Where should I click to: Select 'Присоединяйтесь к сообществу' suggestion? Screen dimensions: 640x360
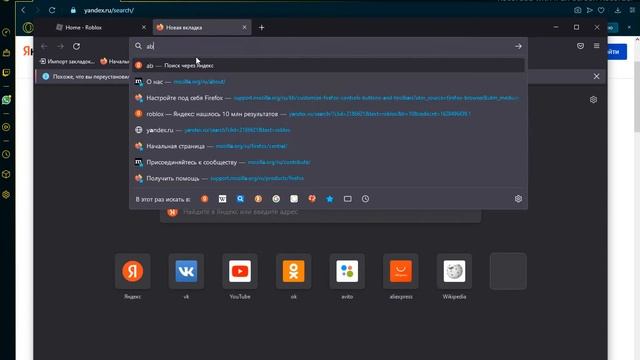coord(328,162)
